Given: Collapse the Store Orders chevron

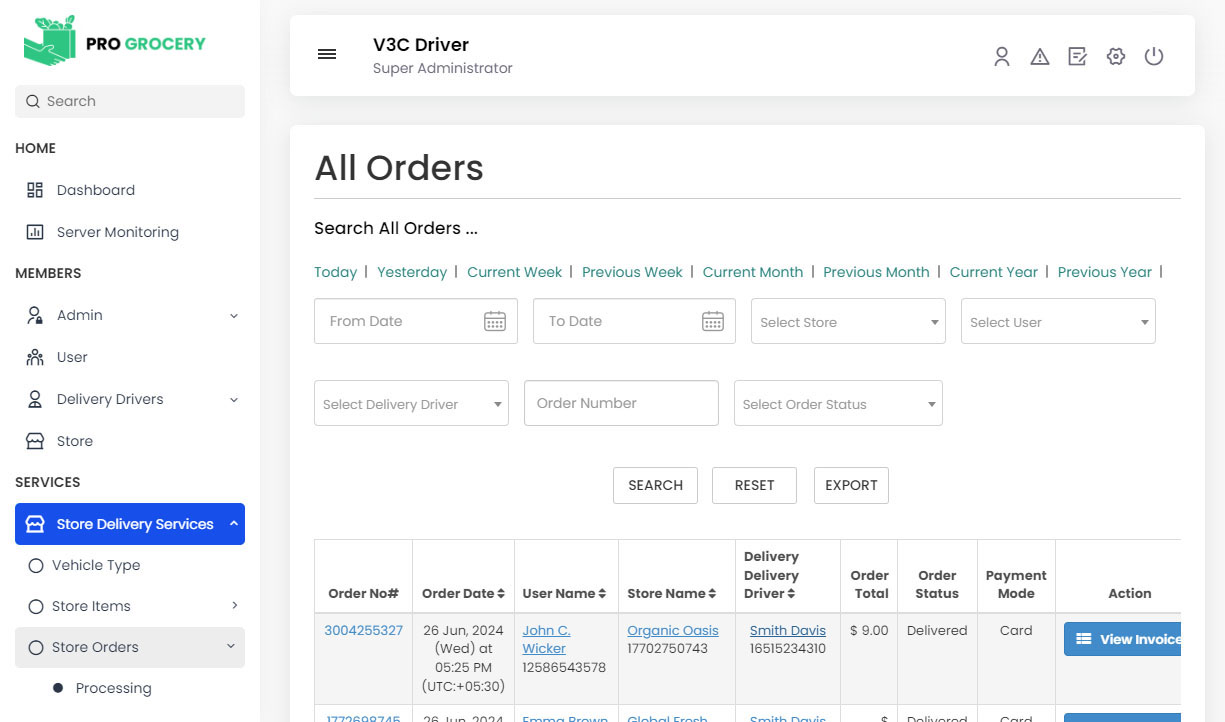Looking at the screenshot, I should pos(231,648).
